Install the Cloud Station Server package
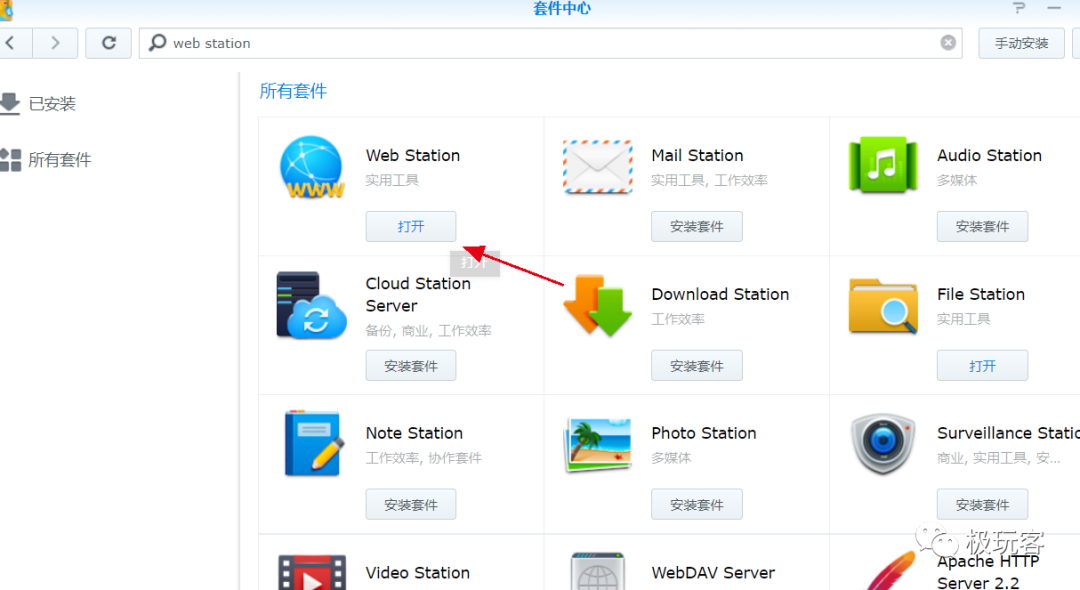 coord(411,366)
